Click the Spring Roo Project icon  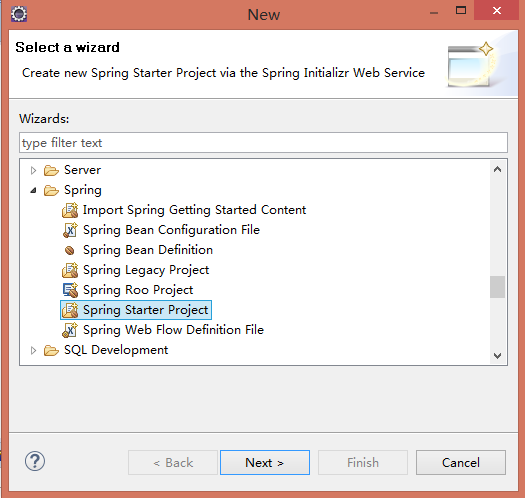(x=70, y=290)
